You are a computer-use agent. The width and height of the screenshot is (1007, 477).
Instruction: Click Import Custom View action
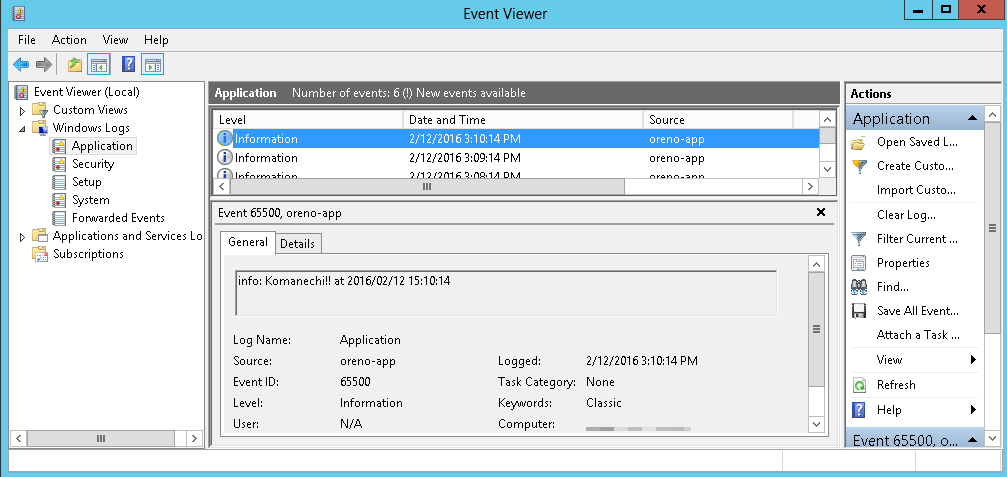[916, 190]
